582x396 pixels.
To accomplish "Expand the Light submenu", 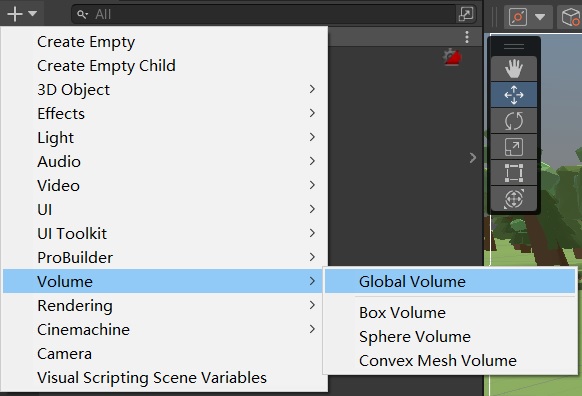I will (163, 137).
